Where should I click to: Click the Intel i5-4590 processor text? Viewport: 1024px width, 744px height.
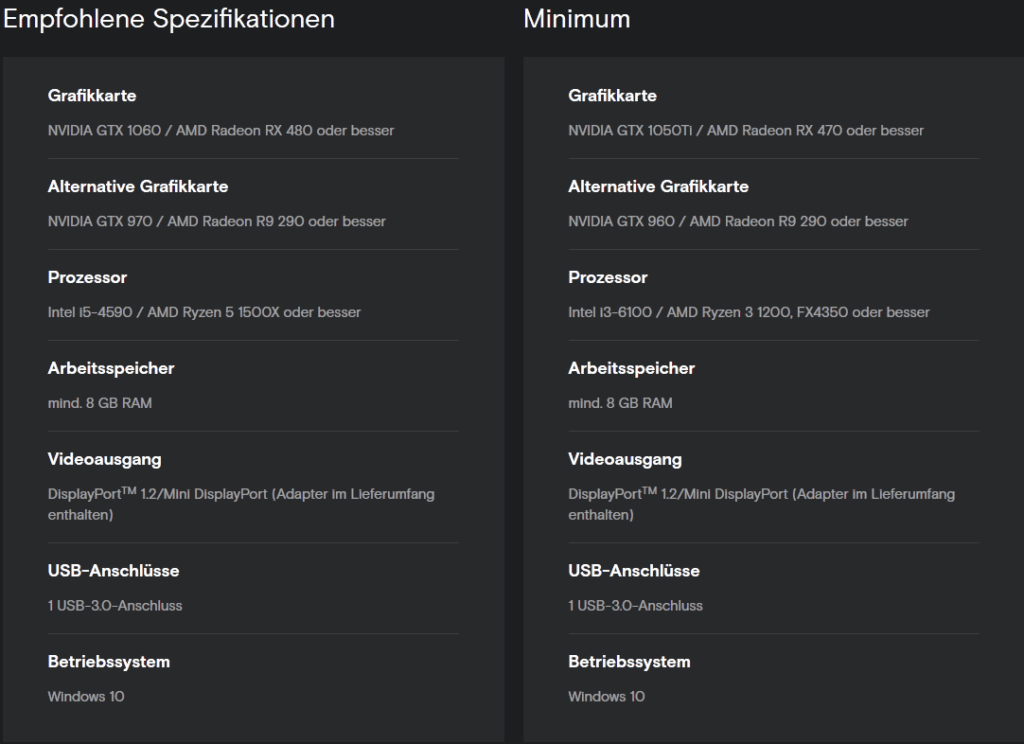[204, 312]
